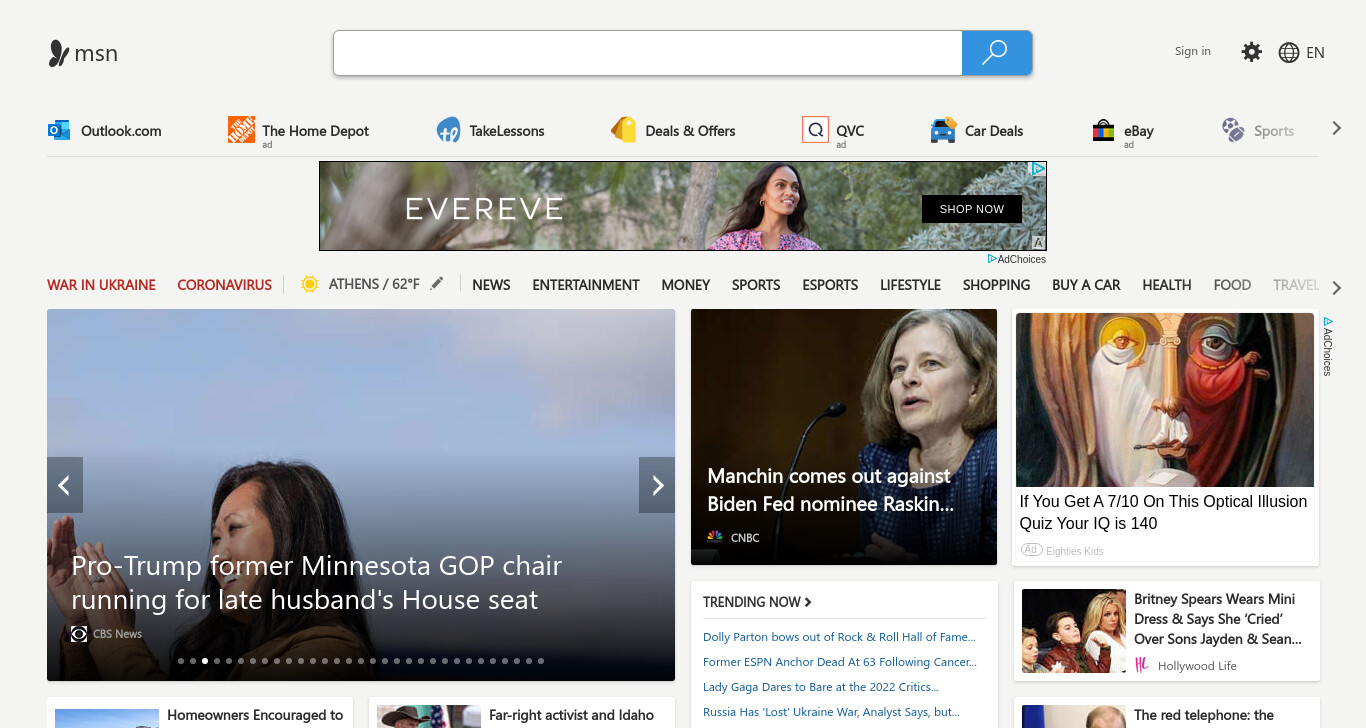Click the EN language label
Image resolution: width=1366 pixels, height=728 pixels.
click(x=1315, y=53)
